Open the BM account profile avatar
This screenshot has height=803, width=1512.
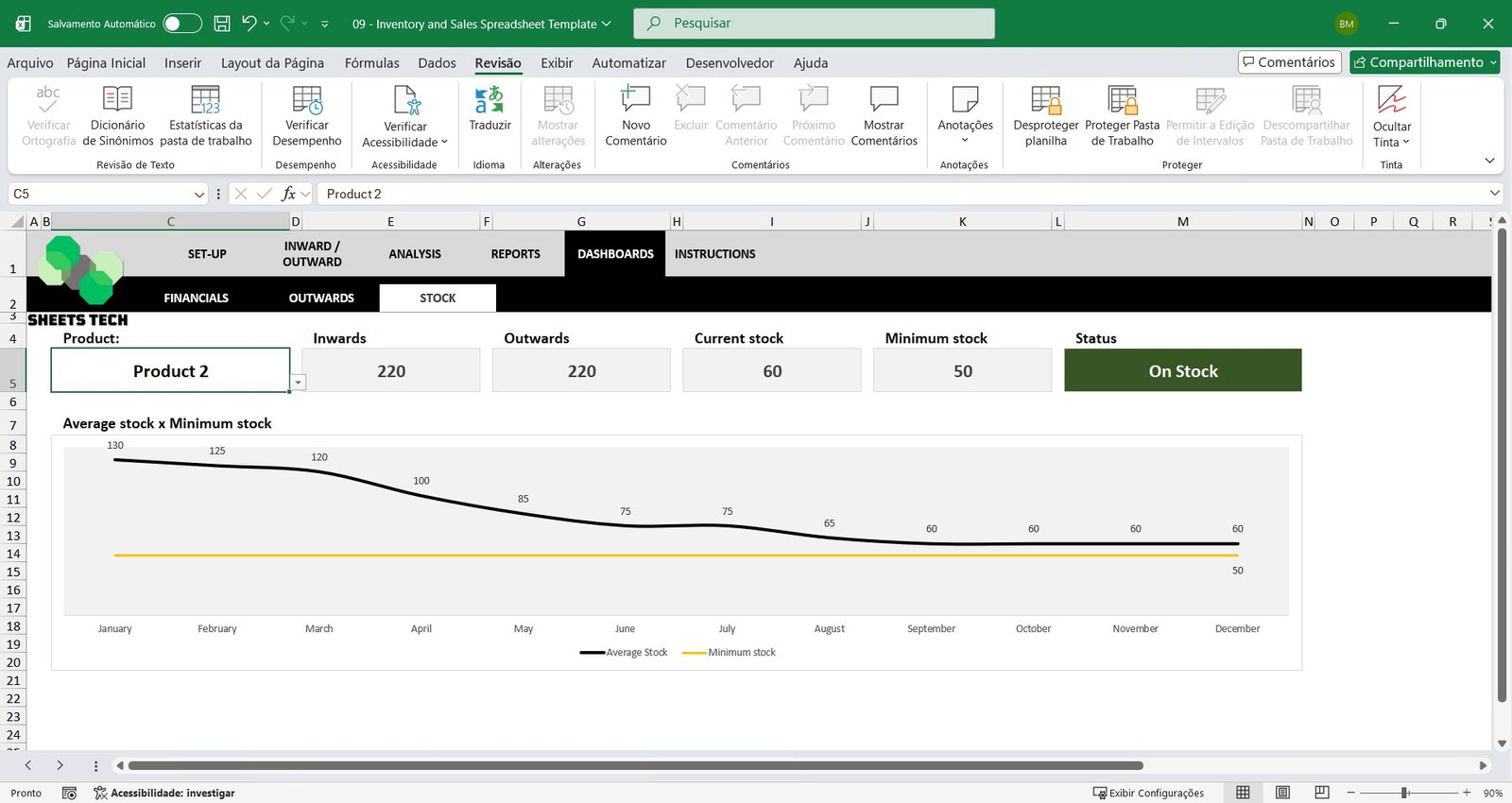click(1346, 24)
